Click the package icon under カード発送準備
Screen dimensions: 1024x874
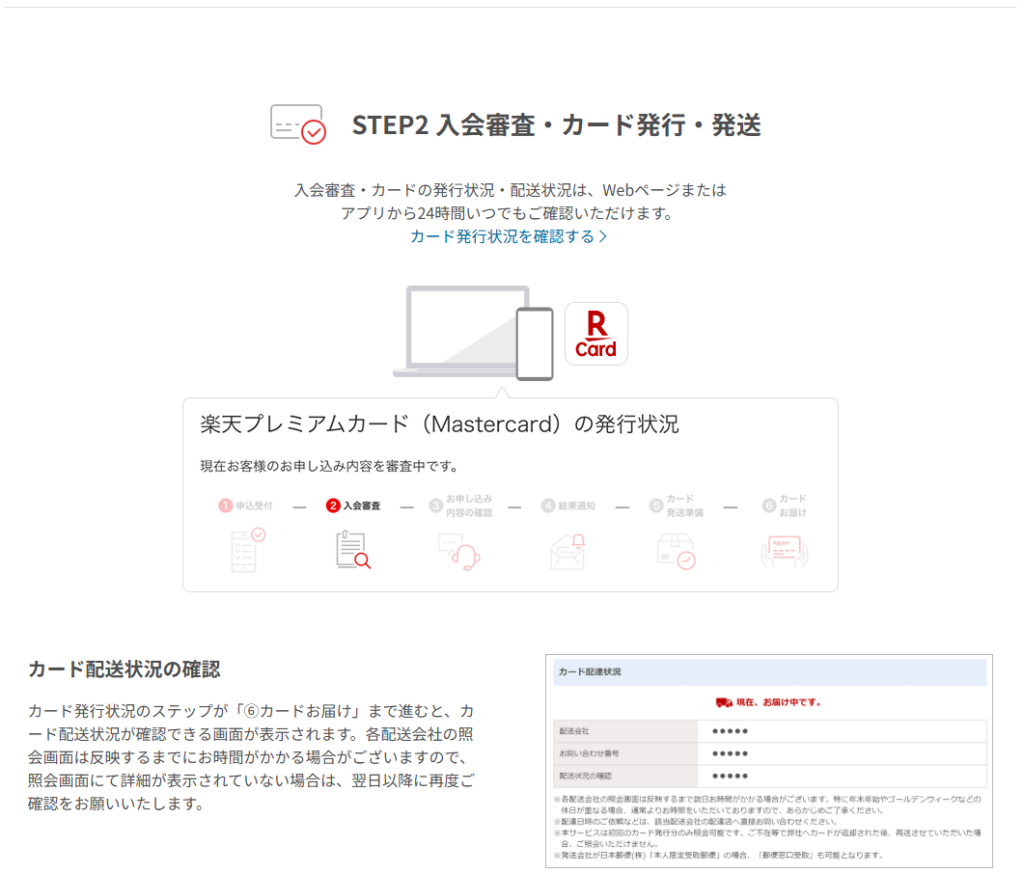pyautogui.click(x=676, y=552)
